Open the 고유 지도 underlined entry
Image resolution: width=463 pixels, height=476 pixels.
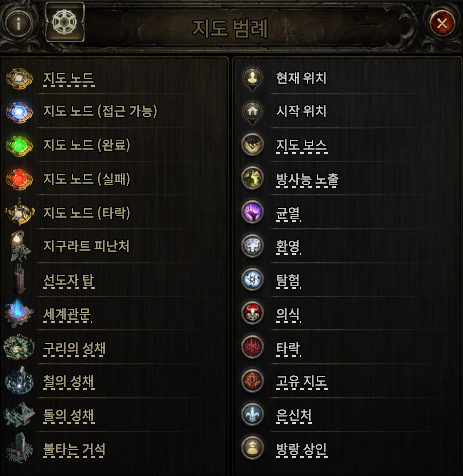point(302,382)
